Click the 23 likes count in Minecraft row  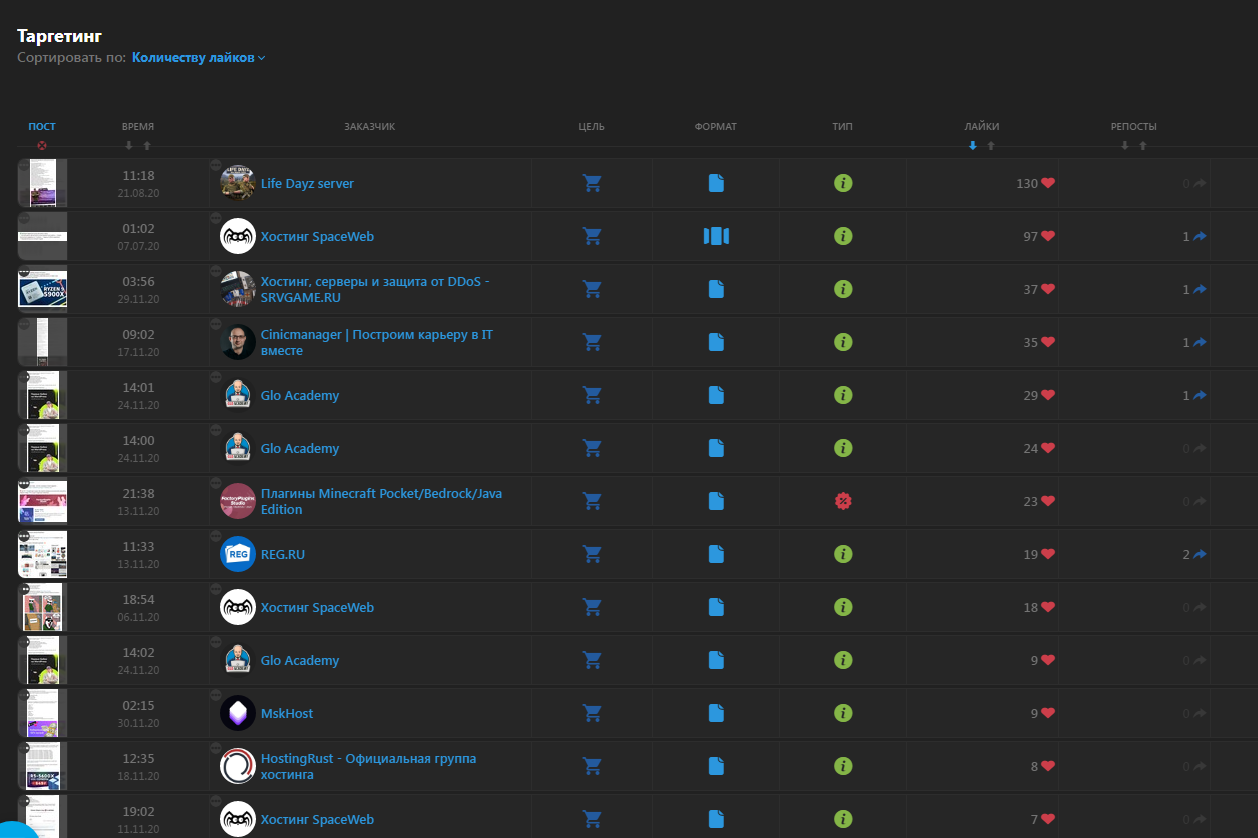pos(1031,501)
